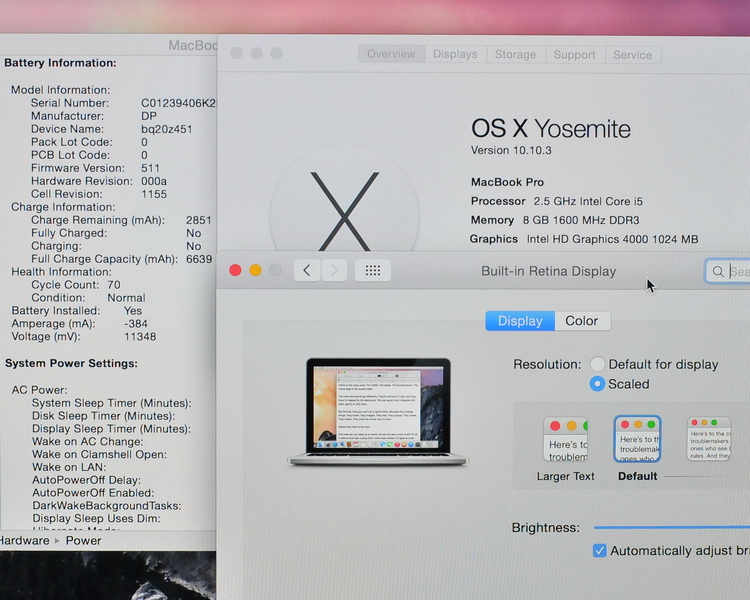This screenshot has width=750, height=600.
Task: Click the battery Serial Number value C01239406K2
Action: coord(178,103)
